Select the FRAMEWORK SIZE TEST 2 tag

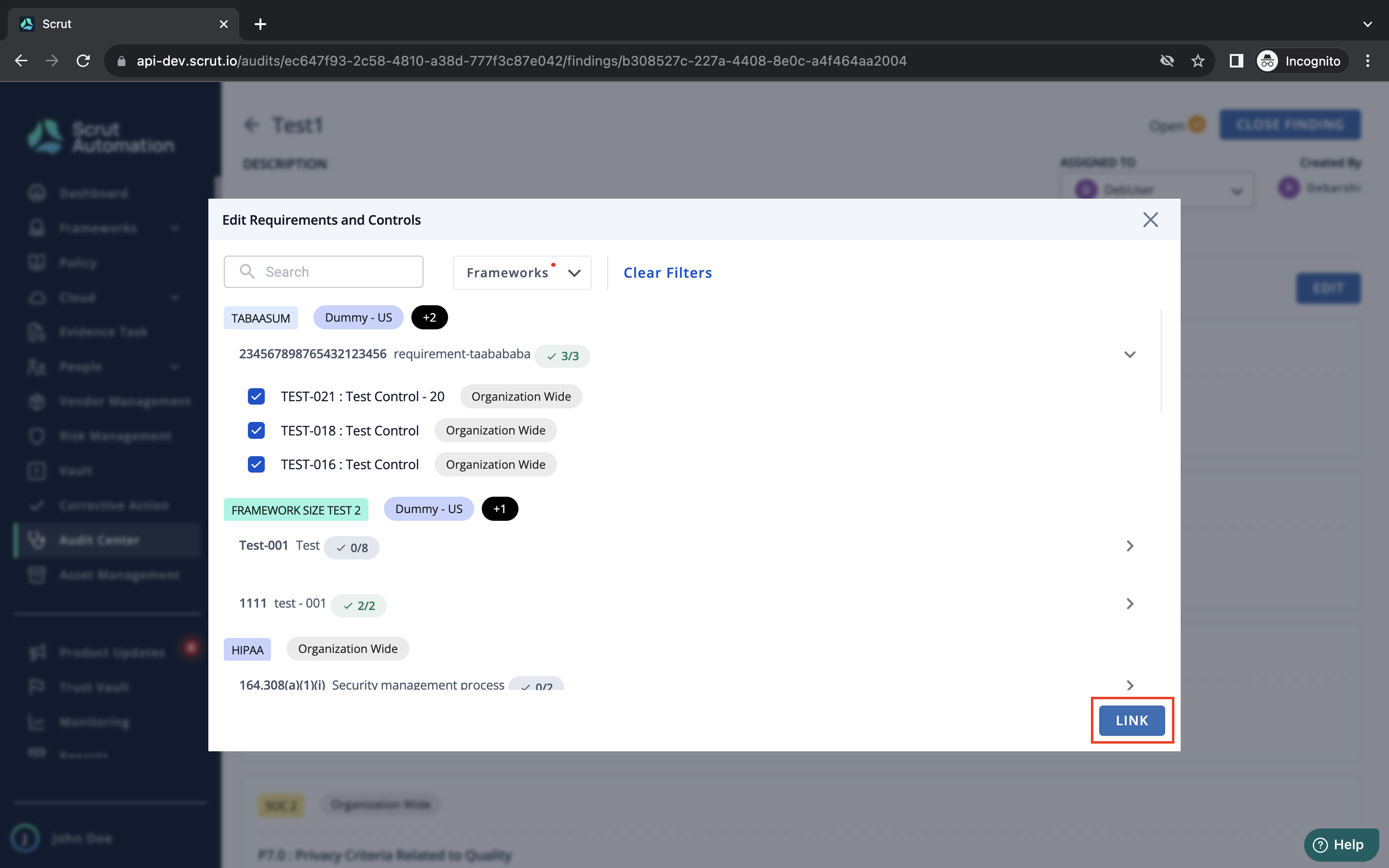pyautogui.click(x=296, y=510)
